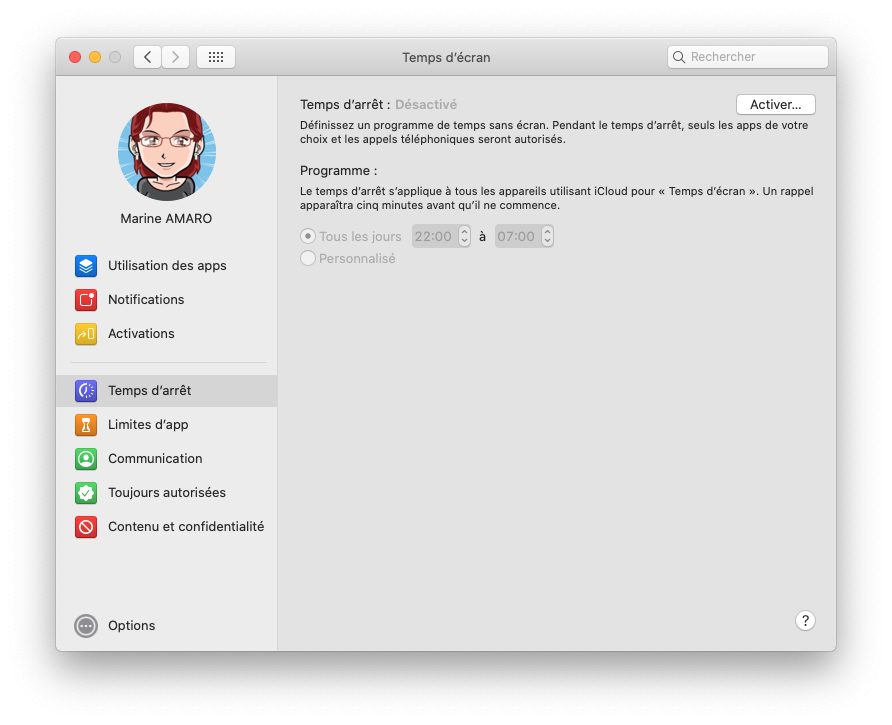Click the yellow Activations icon
The image size is (892, 725).
[x=86, y=334]
